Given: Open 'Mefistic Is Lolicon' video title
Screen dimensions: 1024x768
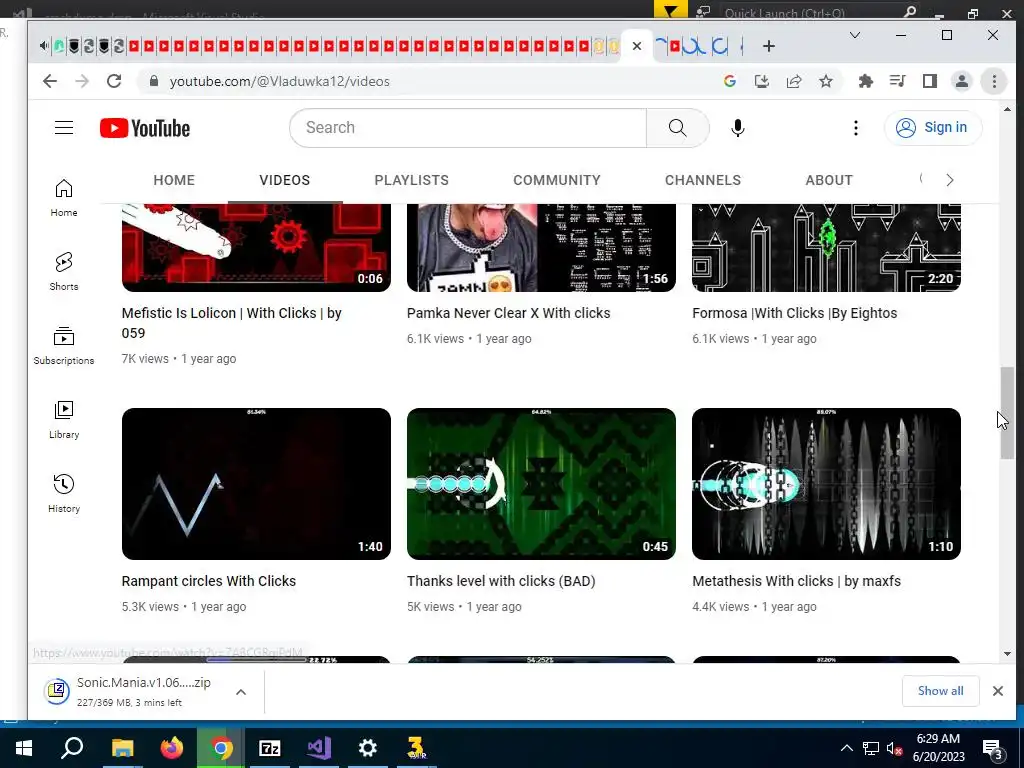Looking at the screenshot, I should (231, 323).
